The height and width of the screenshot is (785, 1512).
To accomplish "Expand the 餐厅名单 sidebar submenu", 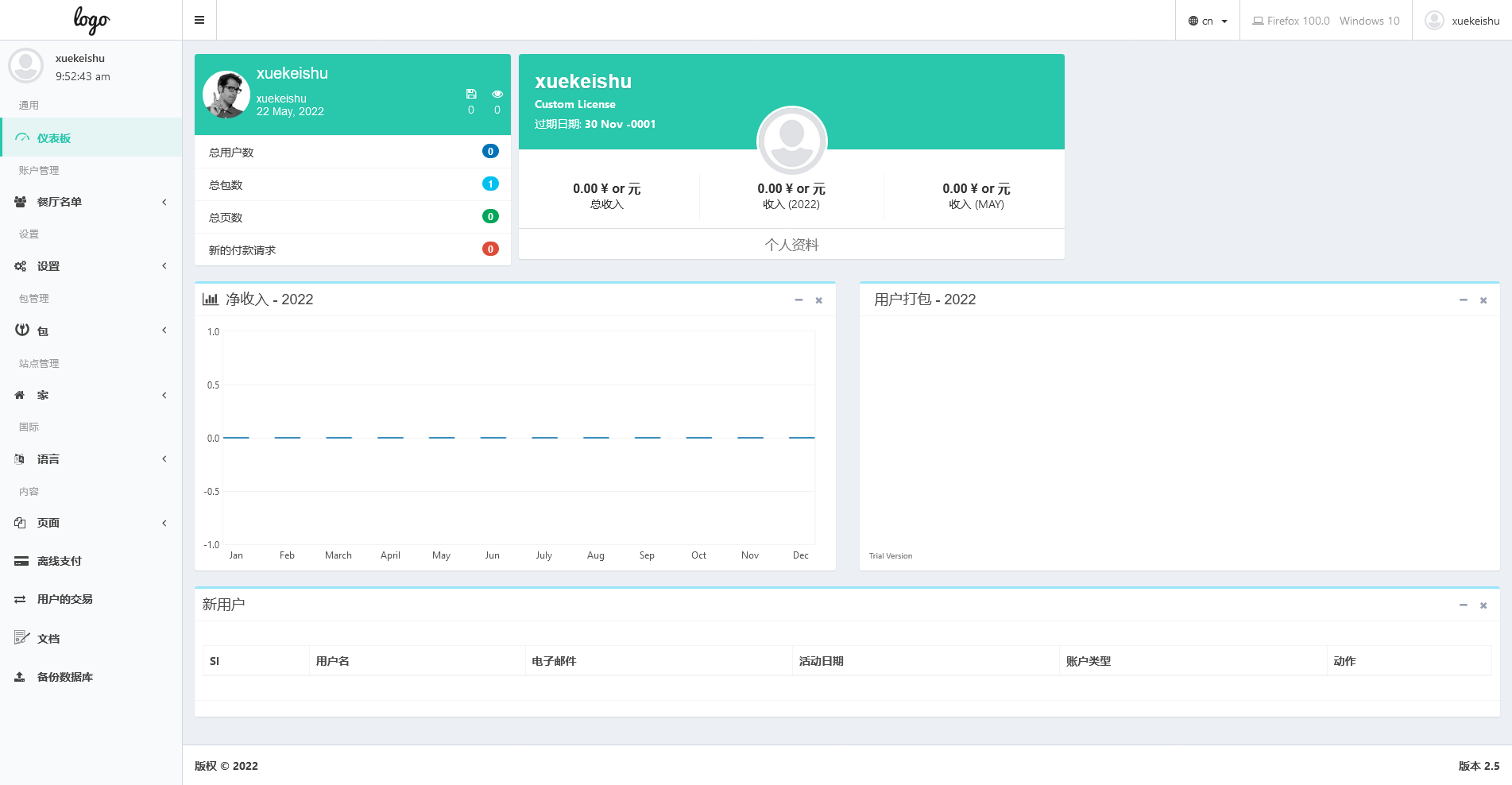I will (x=91, y=202).
